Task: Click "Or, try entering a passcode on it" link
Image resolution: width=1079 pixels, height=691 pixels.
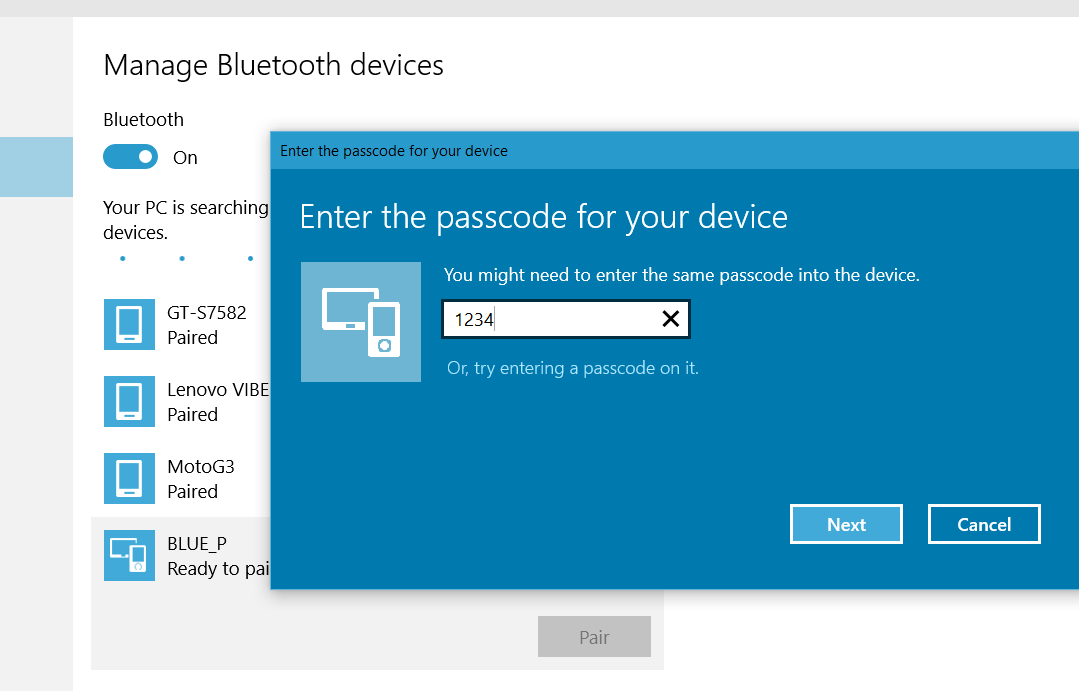Action: point(572,368)
